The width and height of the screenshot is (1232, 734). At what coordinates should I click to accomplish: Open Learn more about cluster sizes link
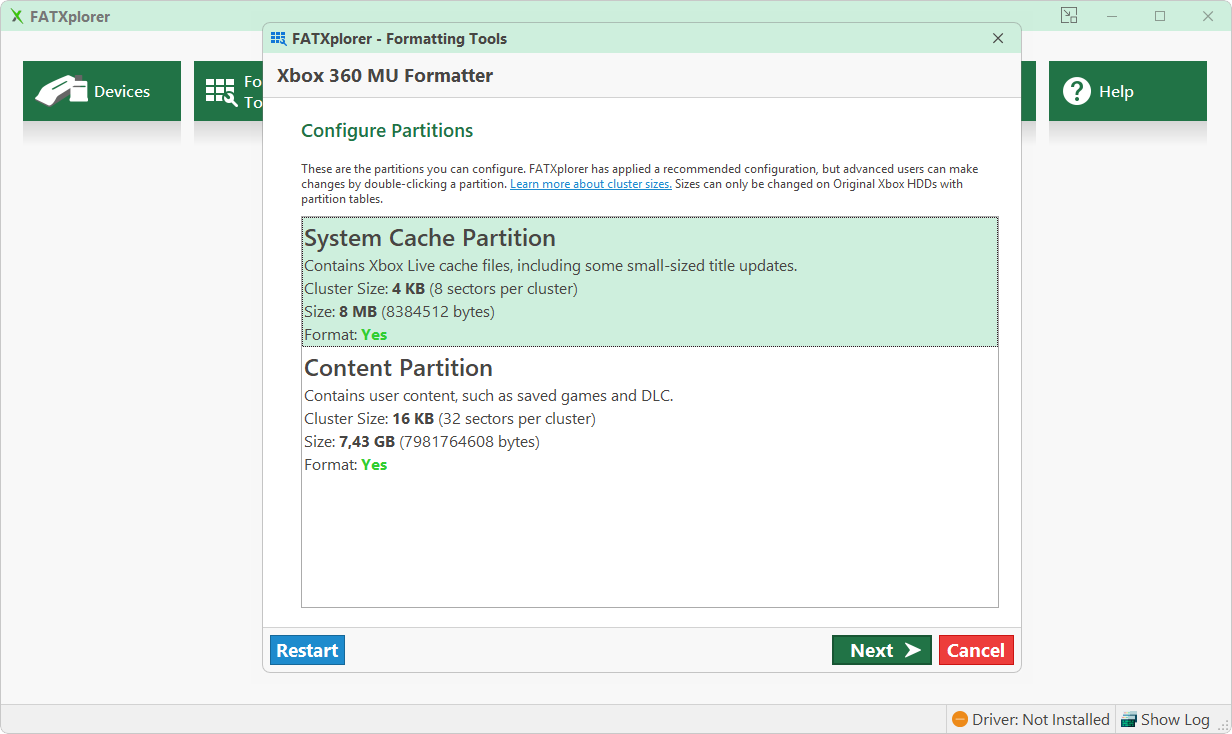[590, 184]
